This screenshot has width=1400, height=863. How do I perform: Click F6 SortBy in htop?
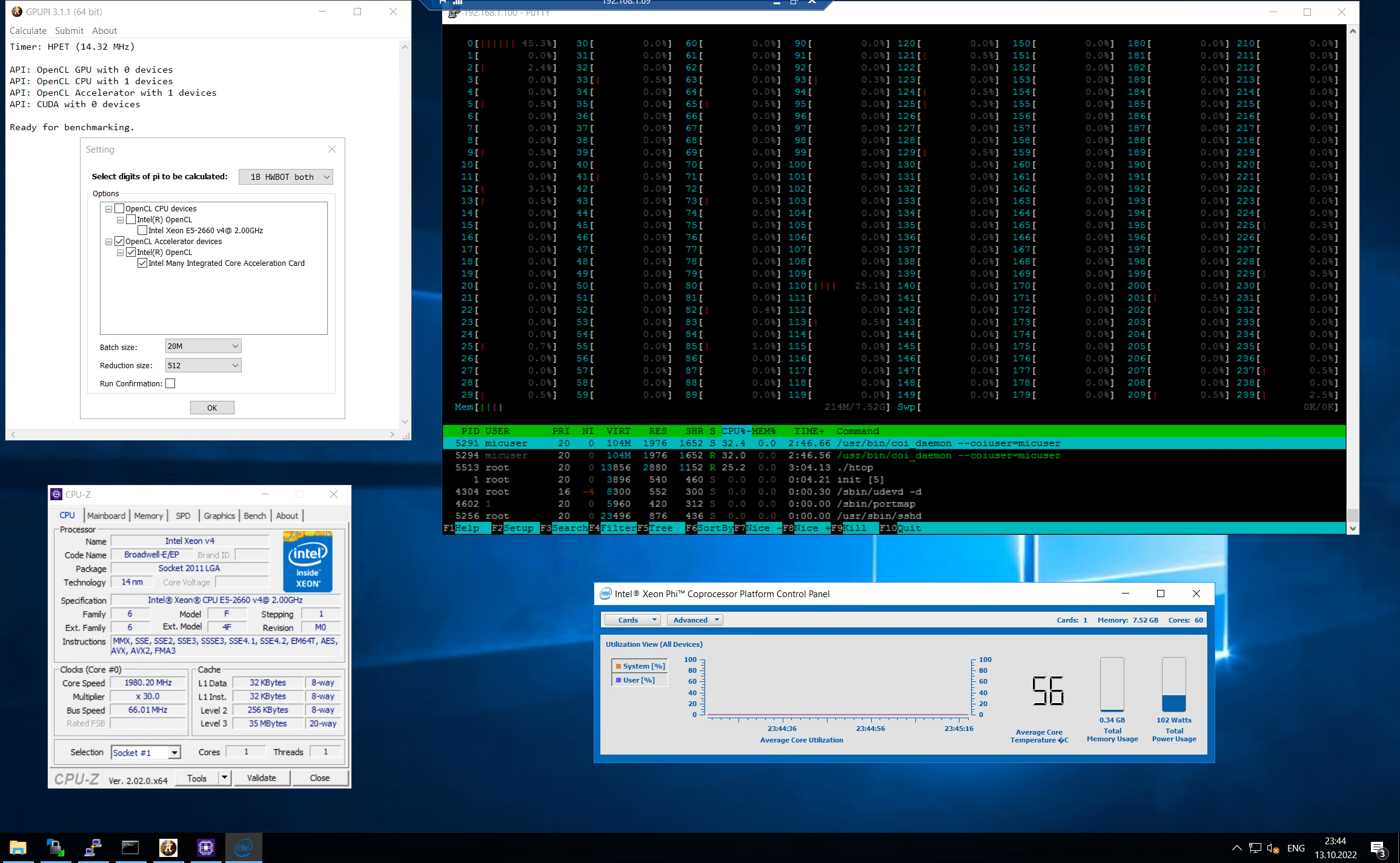coord(709,528)
